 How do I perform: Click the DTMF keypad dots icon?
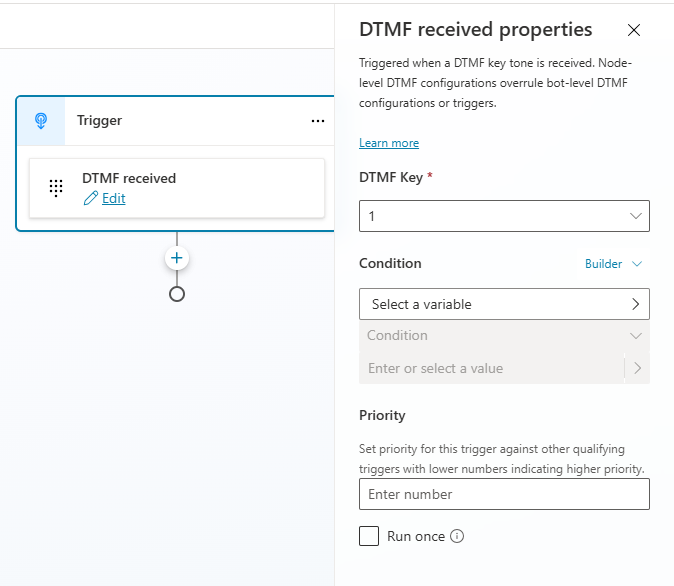[x=56, y=188]
